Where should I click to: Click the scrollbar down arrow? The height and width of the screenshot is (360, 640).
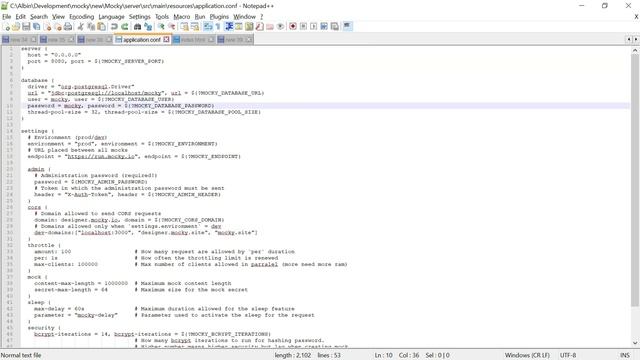(x=635, y=343)
